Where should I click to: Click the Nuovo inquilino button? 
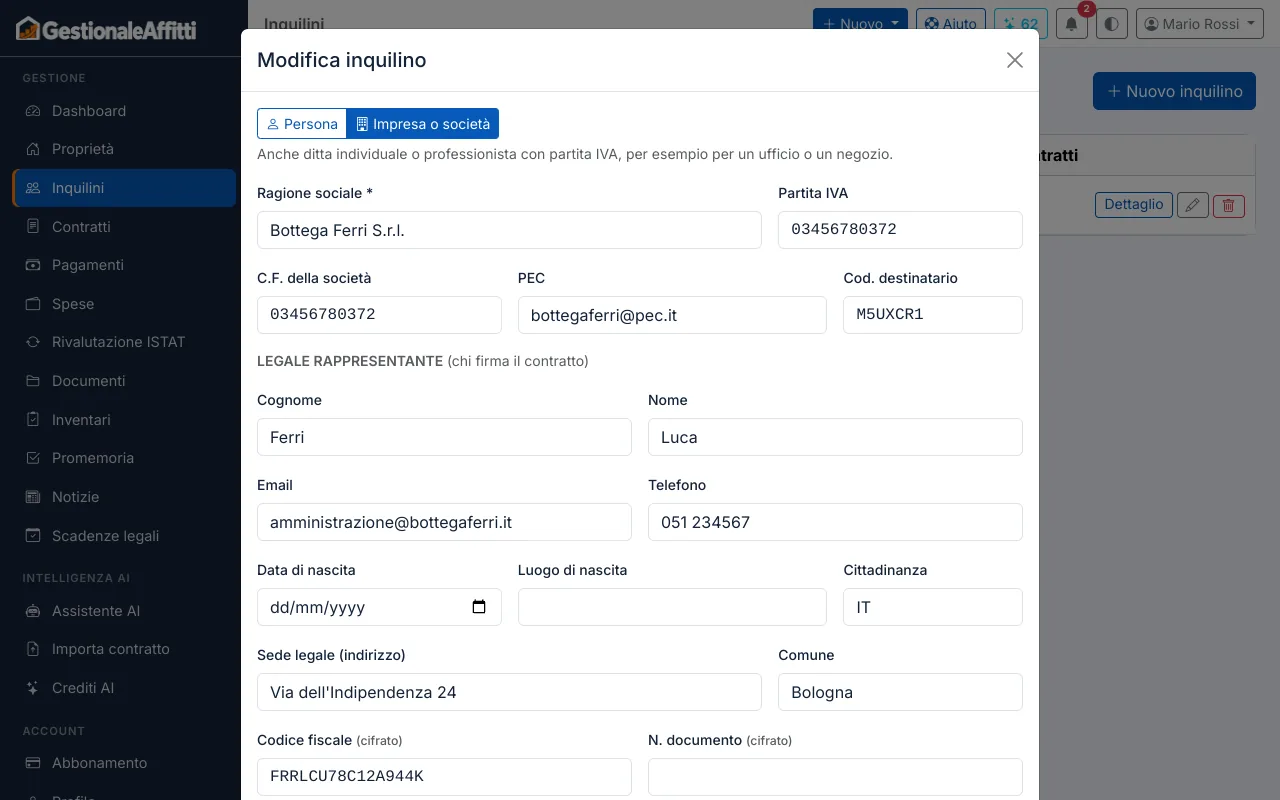click(1174, 91)
